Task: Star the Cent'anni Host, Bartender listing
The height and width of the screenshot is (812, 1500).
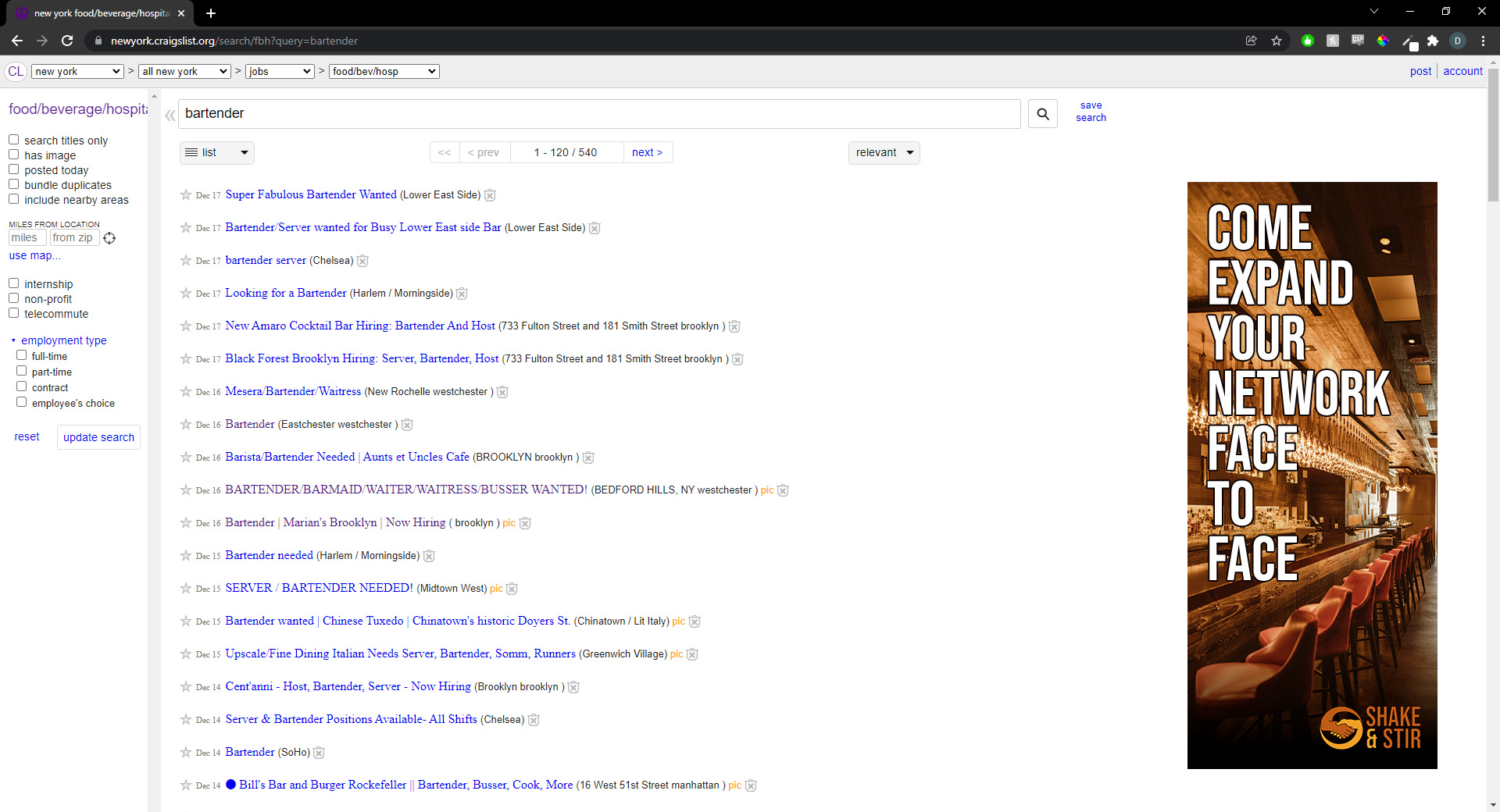Action: point(186,687)
